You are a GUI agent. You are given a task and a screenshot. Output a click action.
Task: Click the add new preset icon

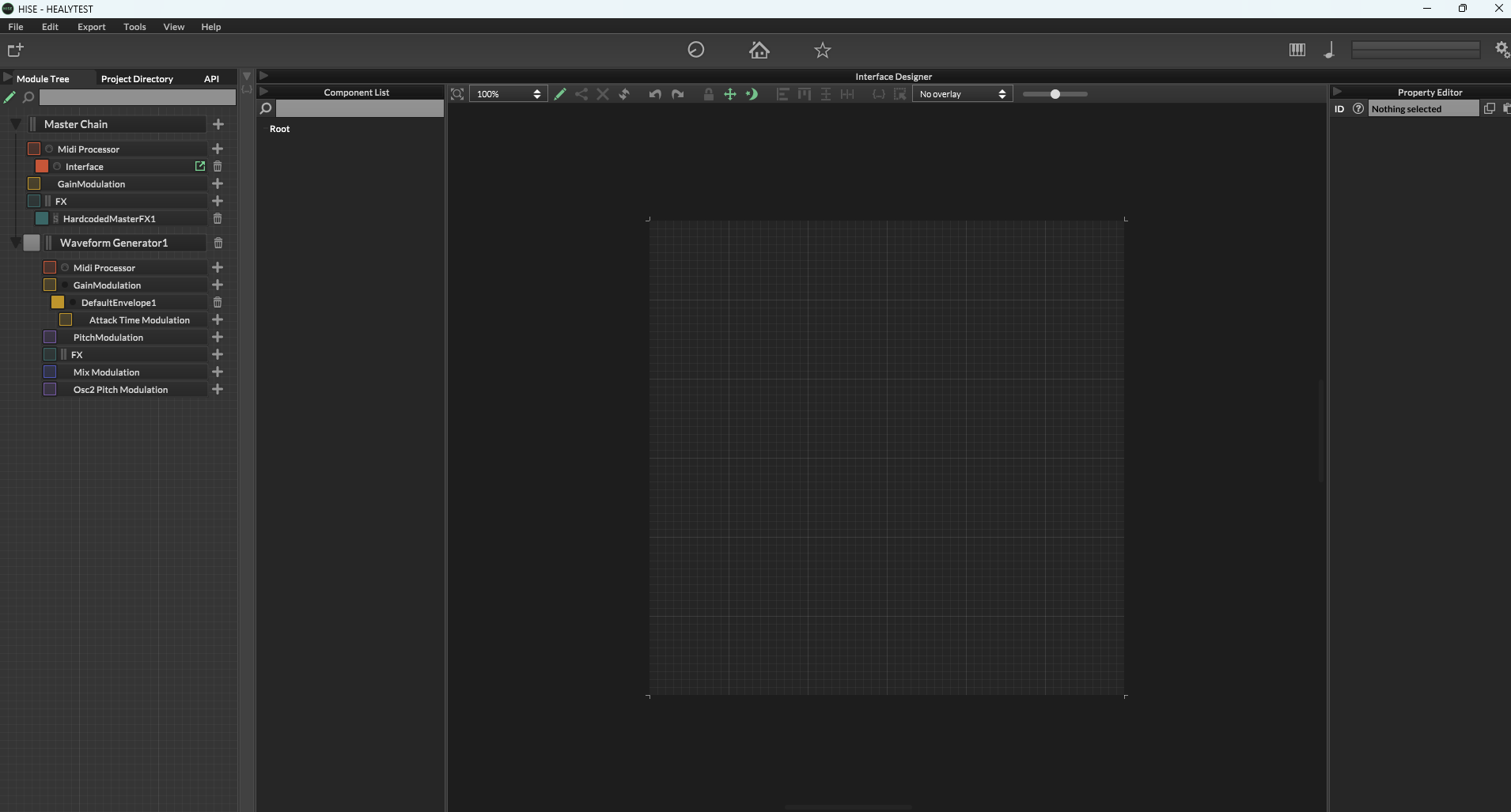coord(16,50)
